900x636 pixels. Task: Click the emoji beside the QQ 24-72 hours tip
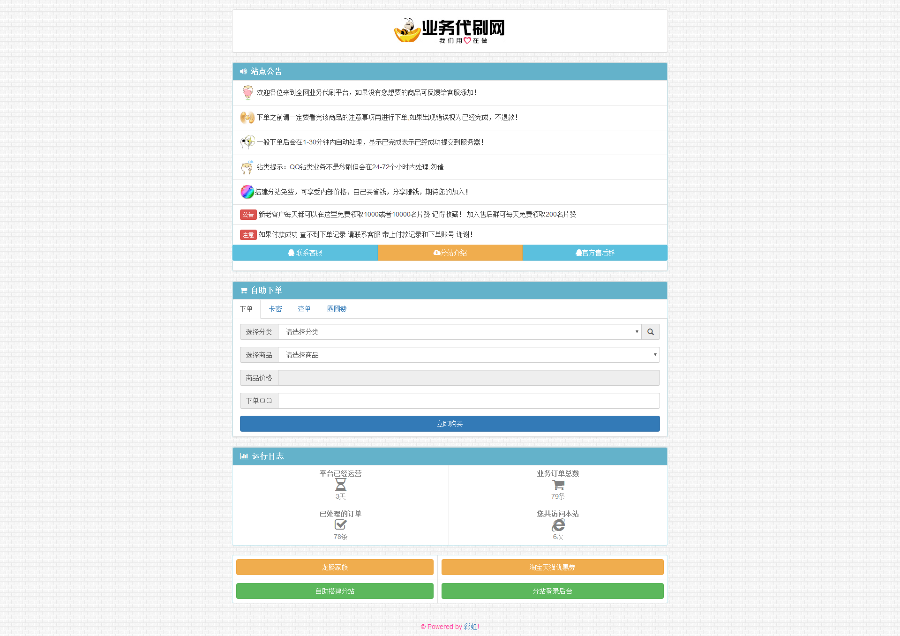point(247,167)
